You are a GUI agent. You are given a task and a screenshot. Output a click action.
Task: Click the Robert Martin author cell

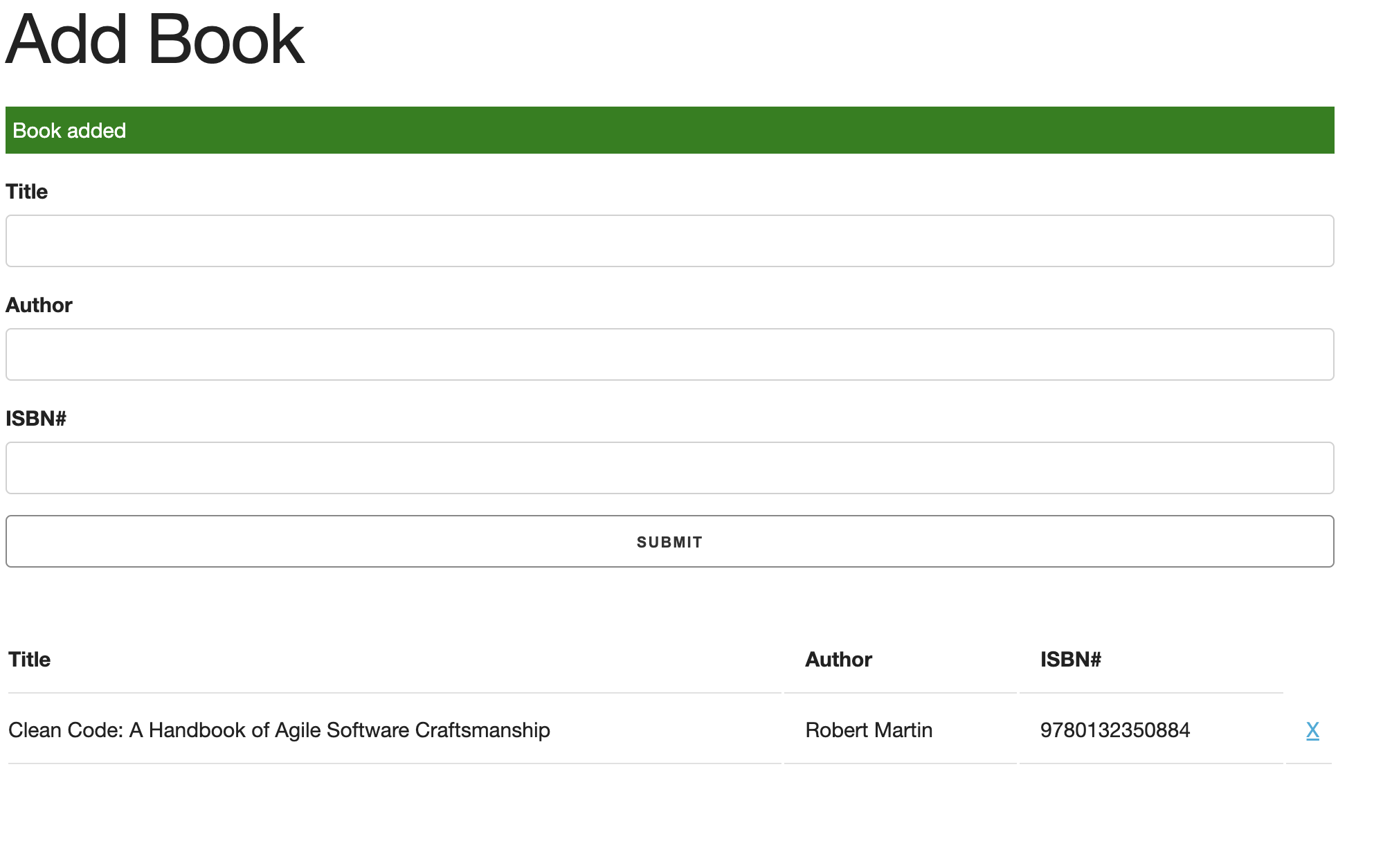[x=869, y=730]
